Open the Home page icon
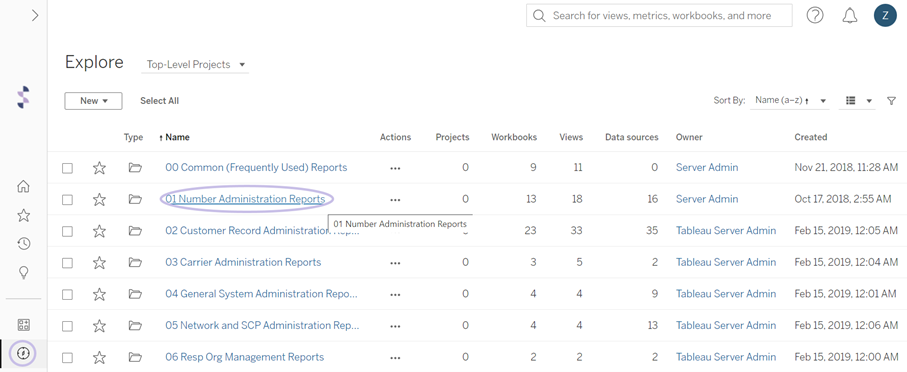The height and width of the screenshot is (372, 907). tap(23, 186)
